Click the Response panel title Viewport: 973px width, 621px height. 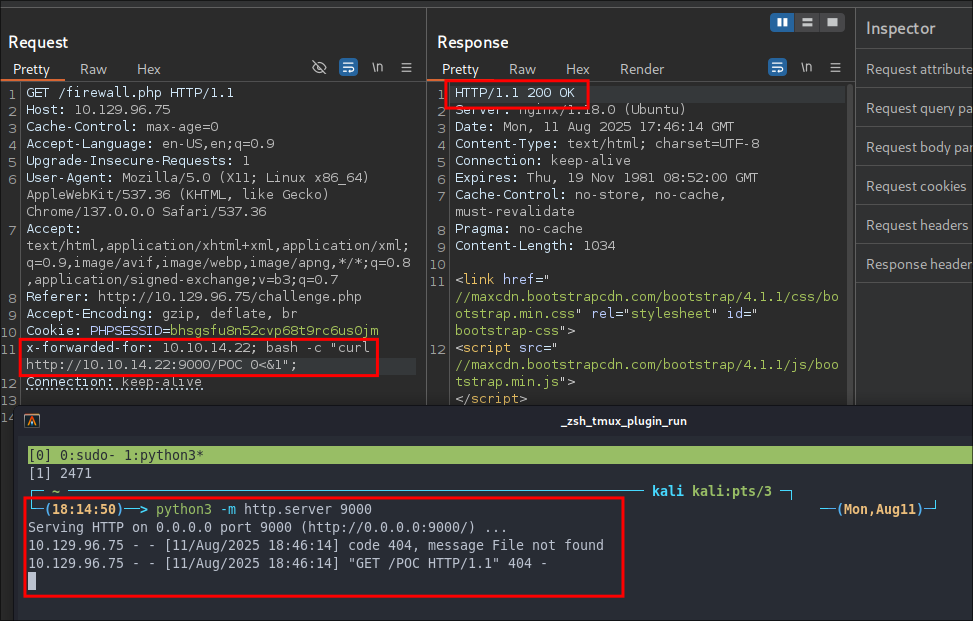click(x=472, y=42)
